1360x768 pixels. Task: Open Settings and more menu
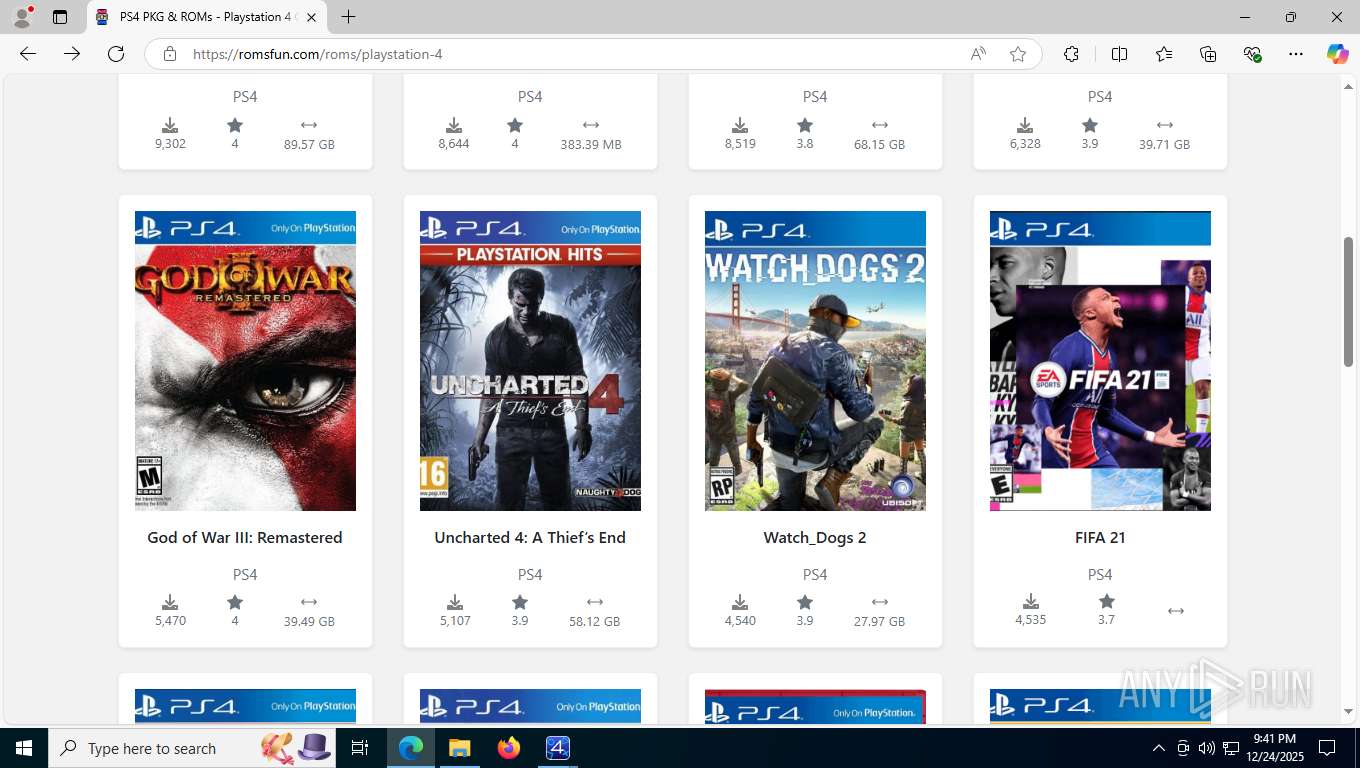pyautogui.click(x=1296, y=54)
